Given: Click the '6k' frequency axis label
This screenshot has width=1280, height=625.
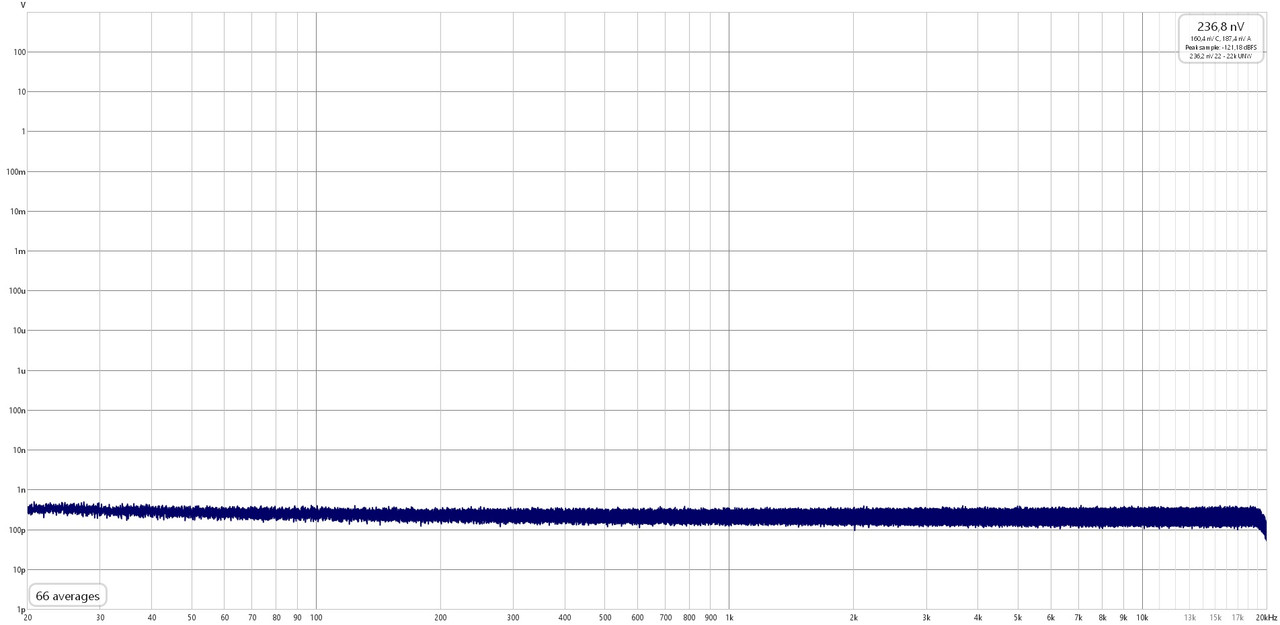Looking at the screenshot, I should point(1050,618).
